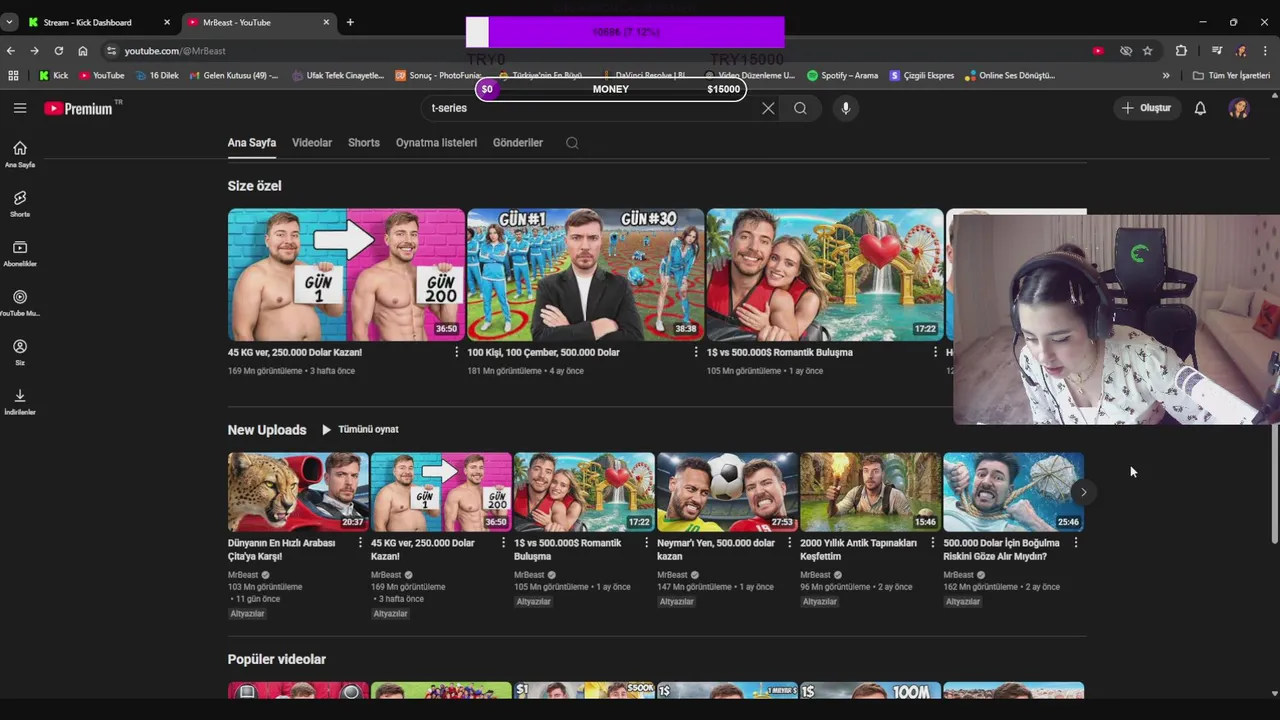
Task: Open 16 Dilek bookmark
Action: pyautogui.click(x=156, y=75)
